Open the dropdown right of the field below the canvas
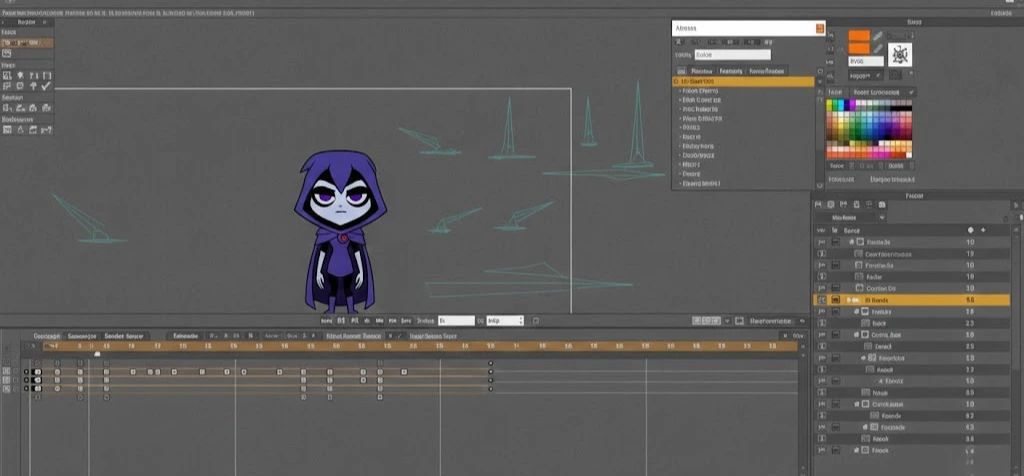 click(x=504, y=321)
